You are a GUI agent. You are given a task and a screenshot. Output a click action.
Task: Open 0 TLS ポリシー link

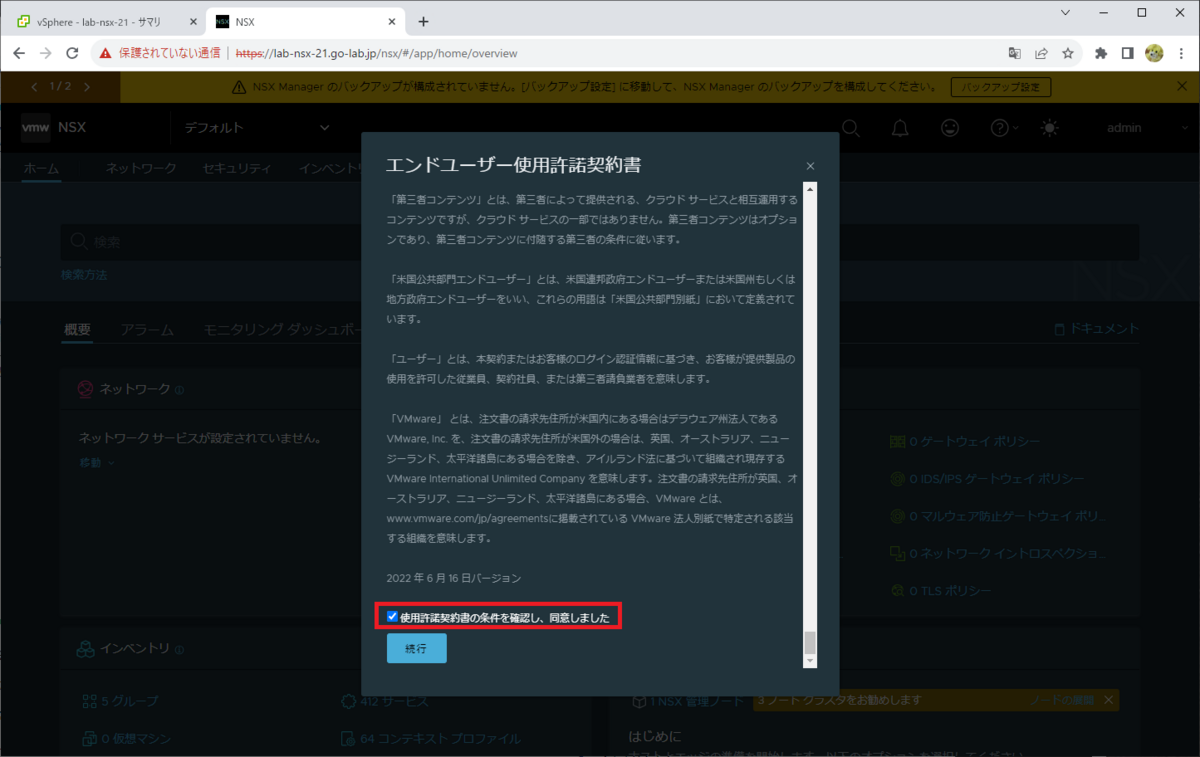tap(942, 591)
